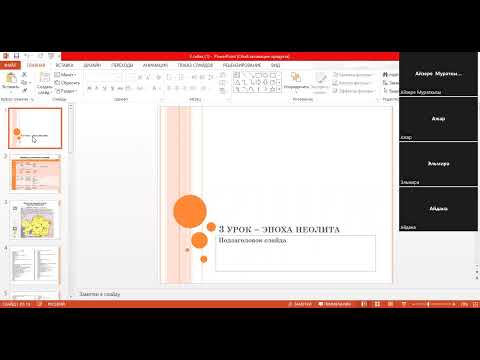Click the 'Заметки к слайду' notes field
Viewport: 480px width, 360px height.
pyautogui.click(x=100, y=294)
